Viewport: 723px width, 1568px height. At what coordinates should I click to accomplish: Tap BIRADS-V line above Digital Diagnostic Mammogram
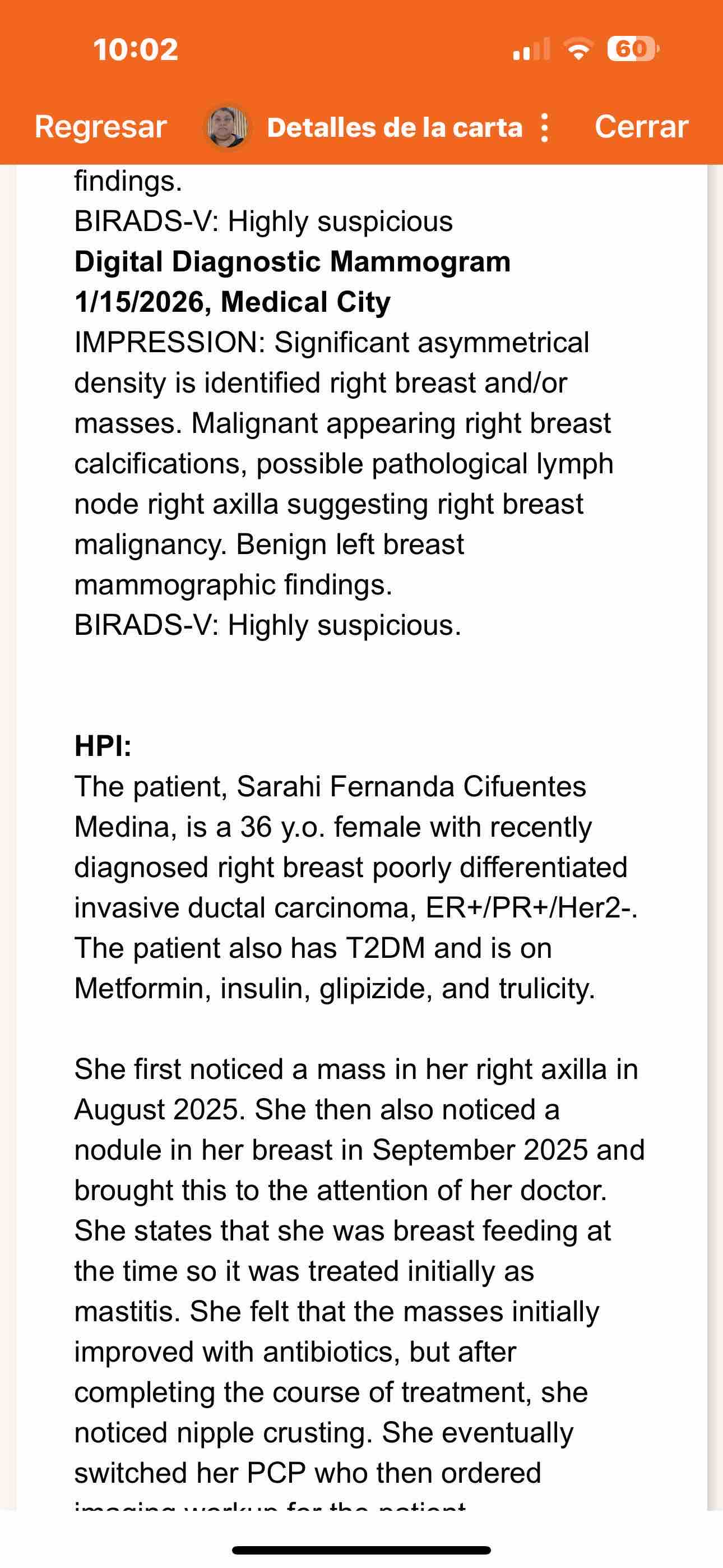click(263, 222)
